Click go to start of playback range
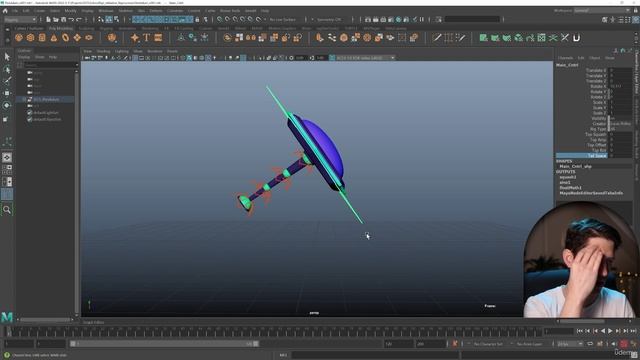This screenshot has width=640, height=360. 580,331
